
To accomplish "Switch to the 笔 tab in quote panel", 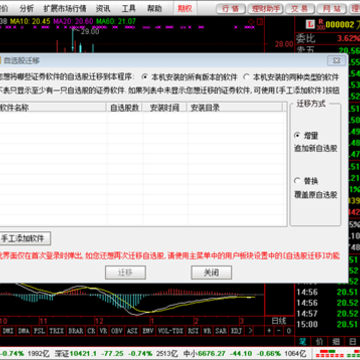I will coord(303,341).
